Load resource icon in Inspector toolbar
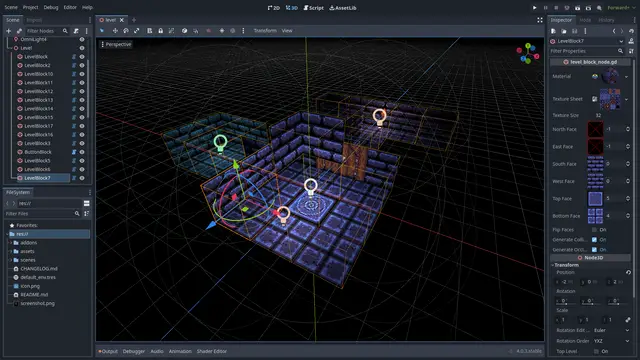640x360 pixels. point(564,31)
